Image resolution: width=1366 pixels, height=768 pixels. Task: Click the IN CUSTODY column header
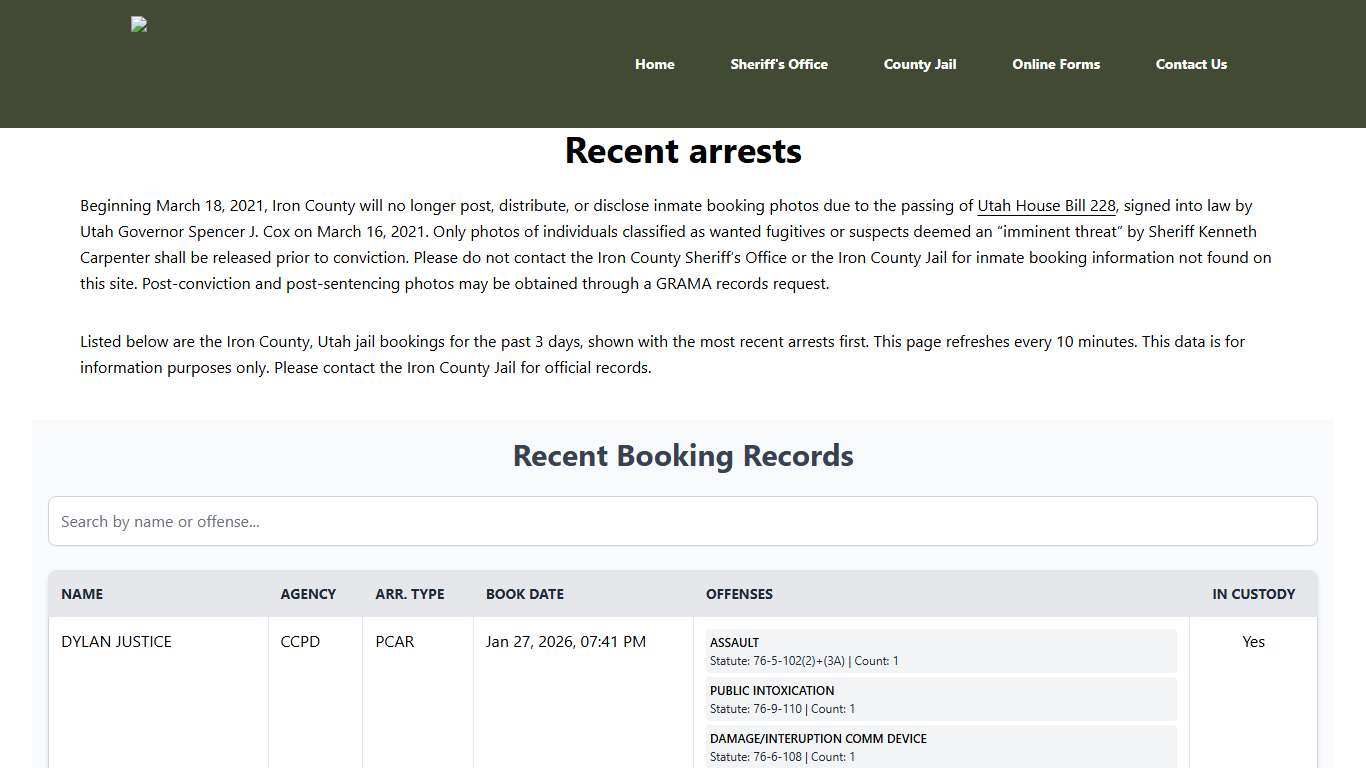coord(1254,594)
